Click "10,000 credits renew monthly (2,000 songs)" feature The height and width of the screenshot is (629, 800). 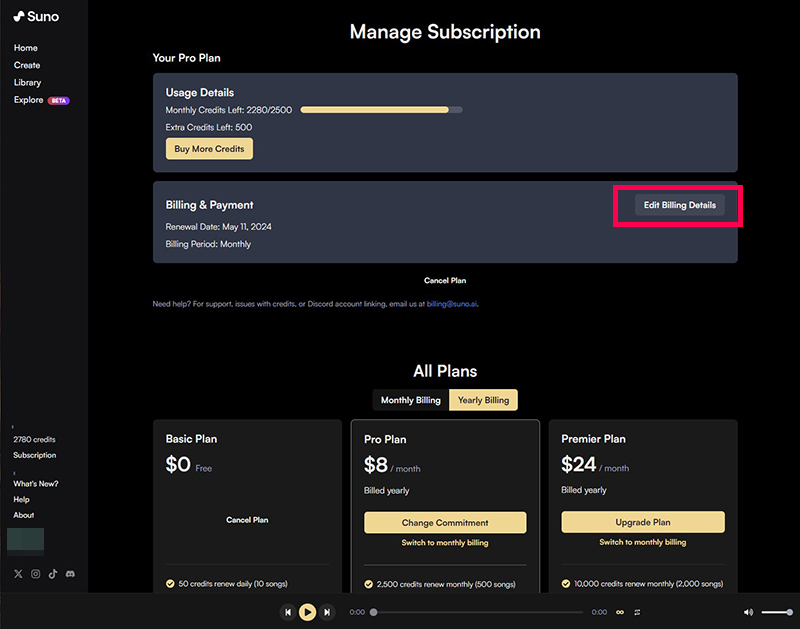(648, 584)
